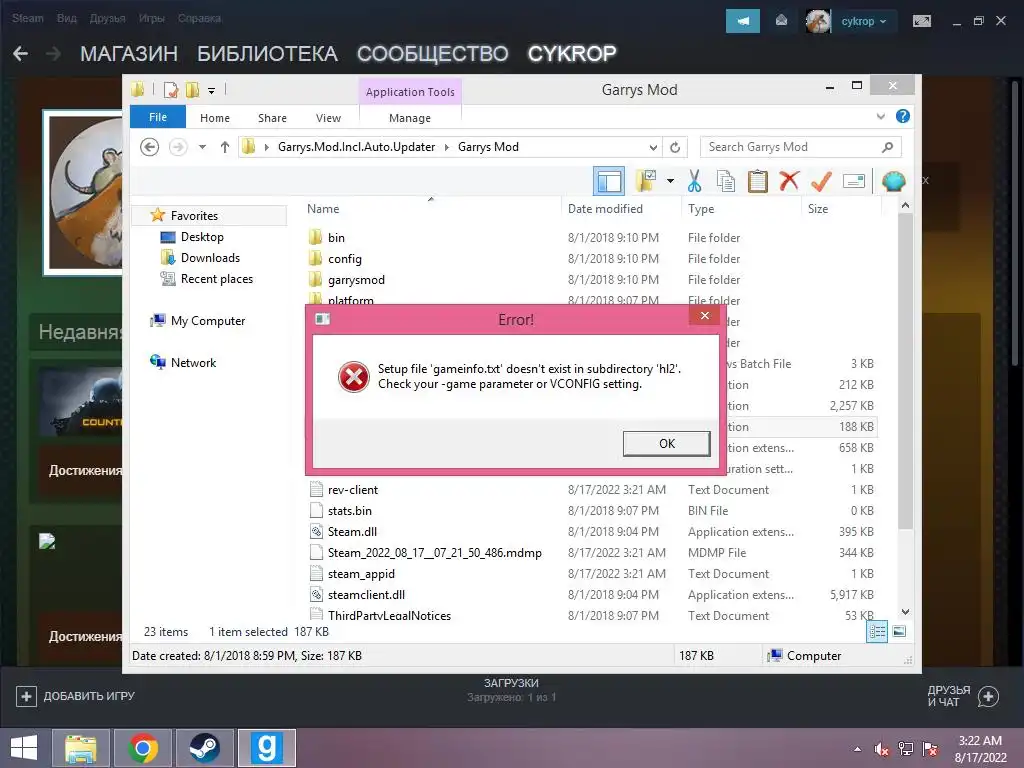1024x768 pixels.
Task: Click the Explorer vertical scrollbar
Action: (x=905, y=371)
